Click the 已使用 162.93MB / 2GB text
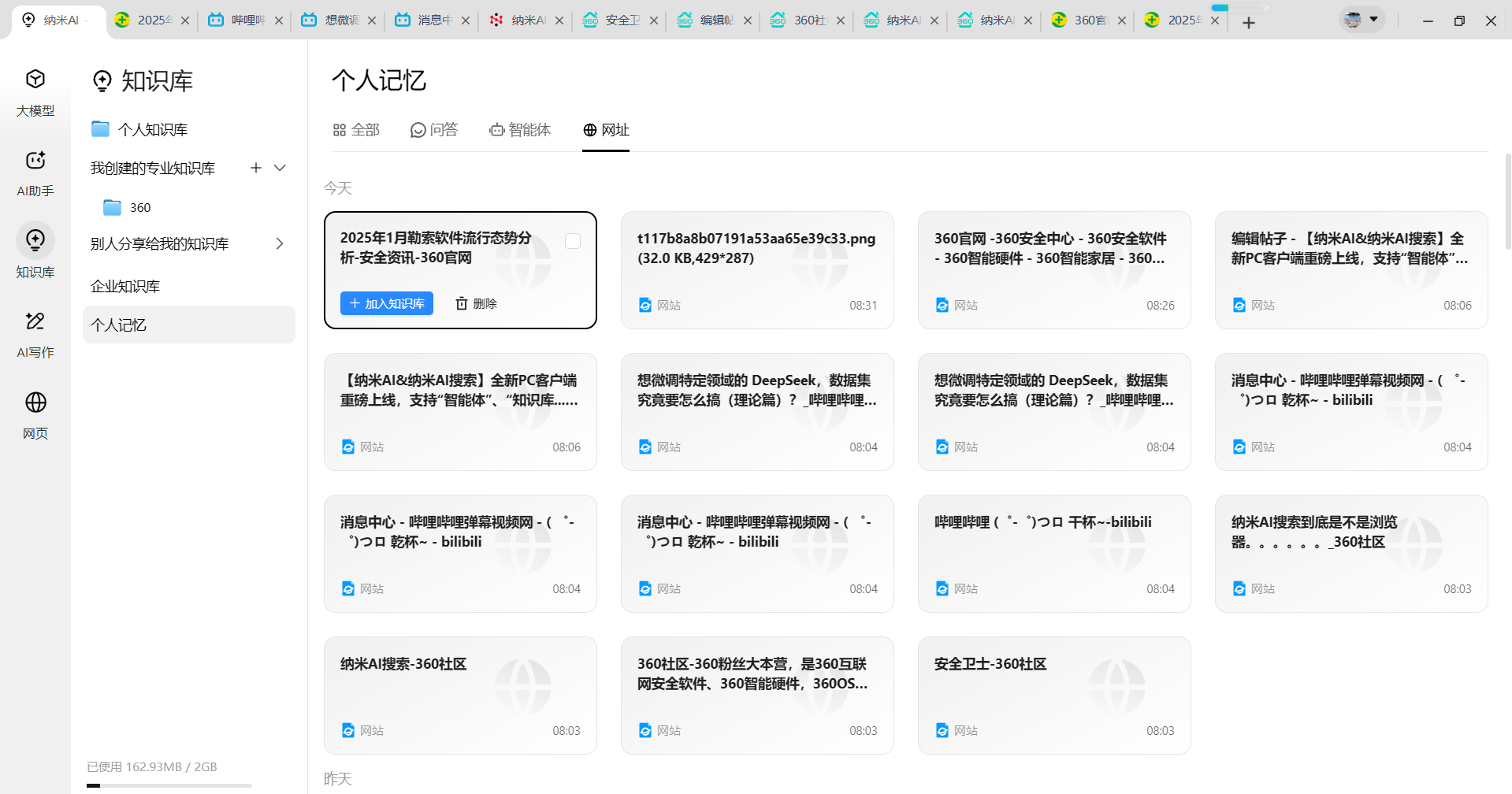 pos(151,766)
